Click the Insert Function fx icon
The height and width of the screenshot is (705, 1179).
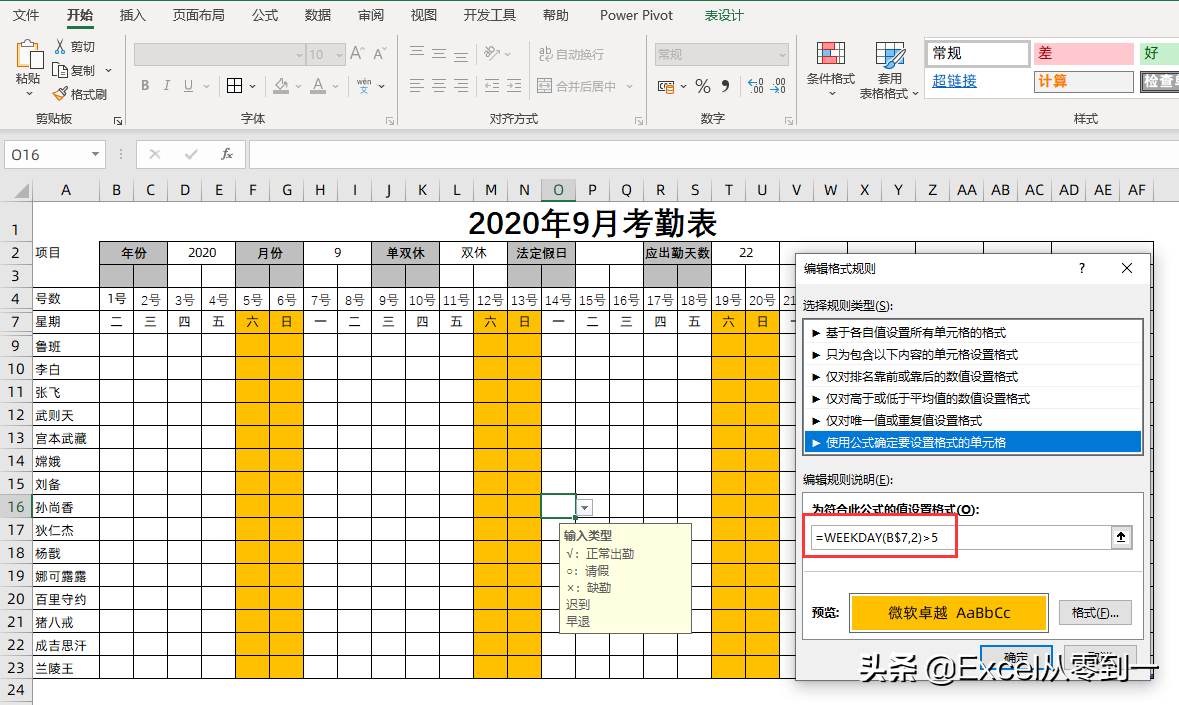coord(226,154)
